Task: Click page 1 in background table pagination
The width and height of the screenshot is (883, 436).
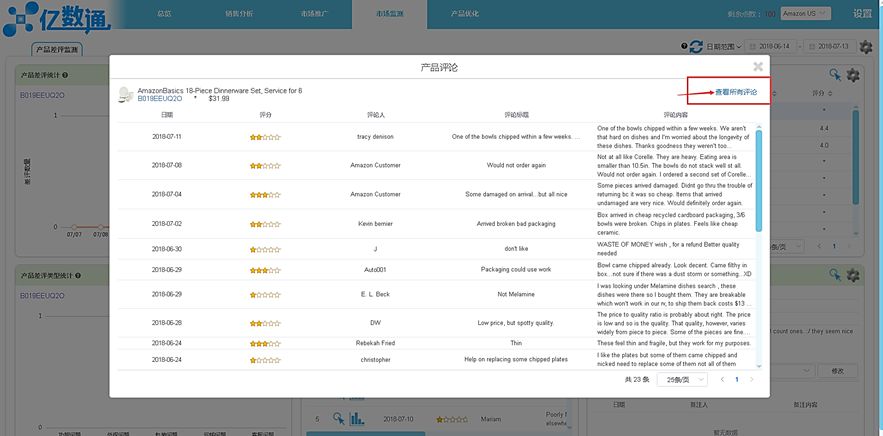Action: pos(834,246)
